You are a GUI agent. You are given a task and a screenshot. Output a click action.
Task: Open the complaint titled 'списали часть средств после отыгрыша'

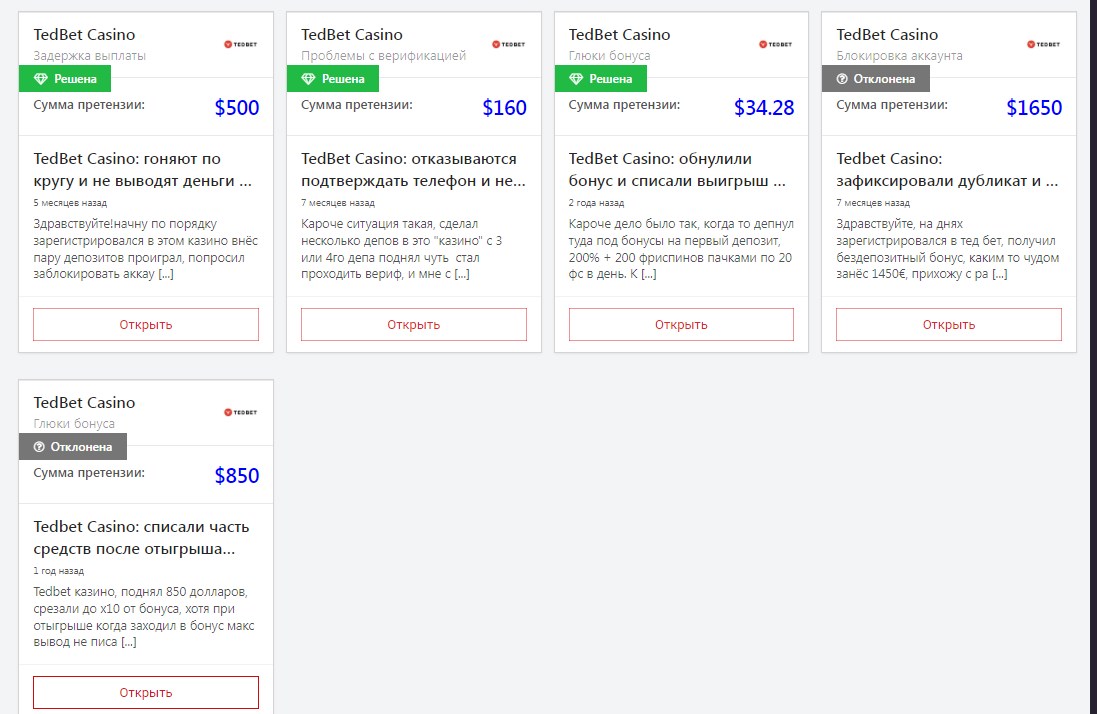tap(146, 692)
